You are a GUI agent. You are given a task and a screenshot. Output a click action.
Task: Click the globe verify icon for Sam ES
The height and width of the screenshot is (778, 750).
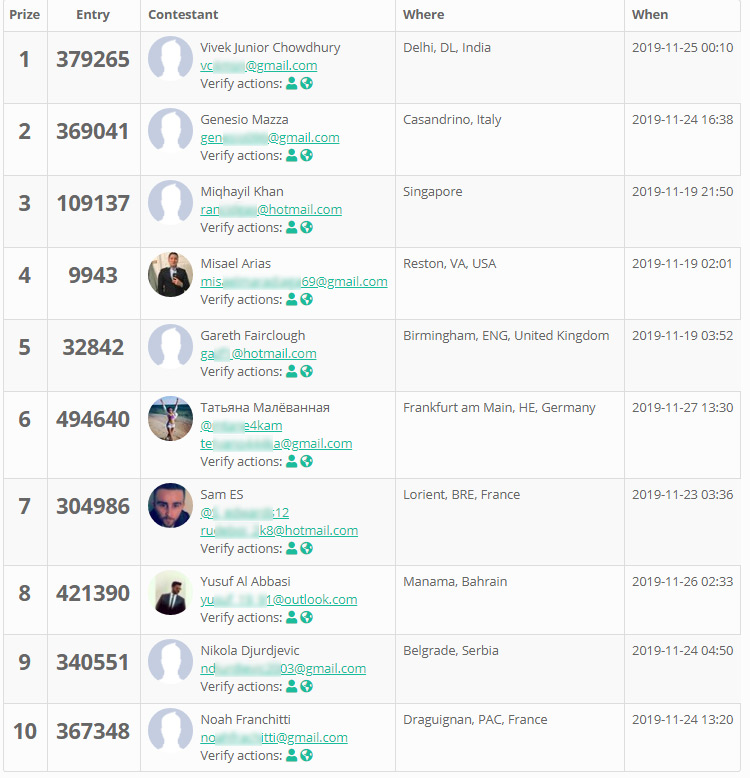coord(307,549)
